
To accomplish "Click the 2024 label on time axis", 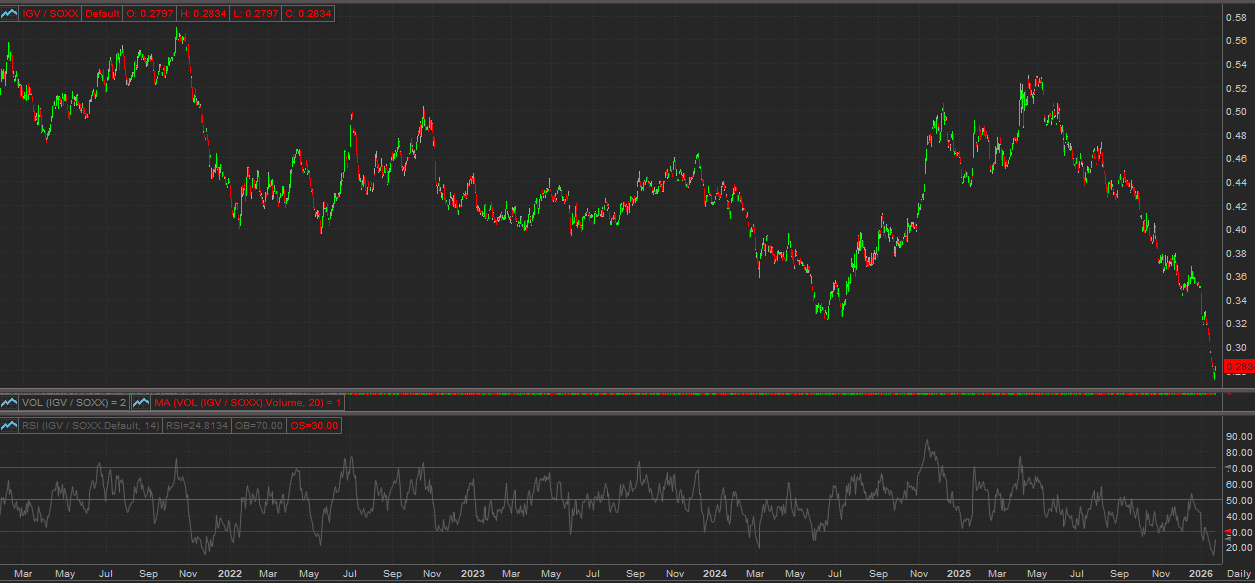I will click(x=714, y=575).
